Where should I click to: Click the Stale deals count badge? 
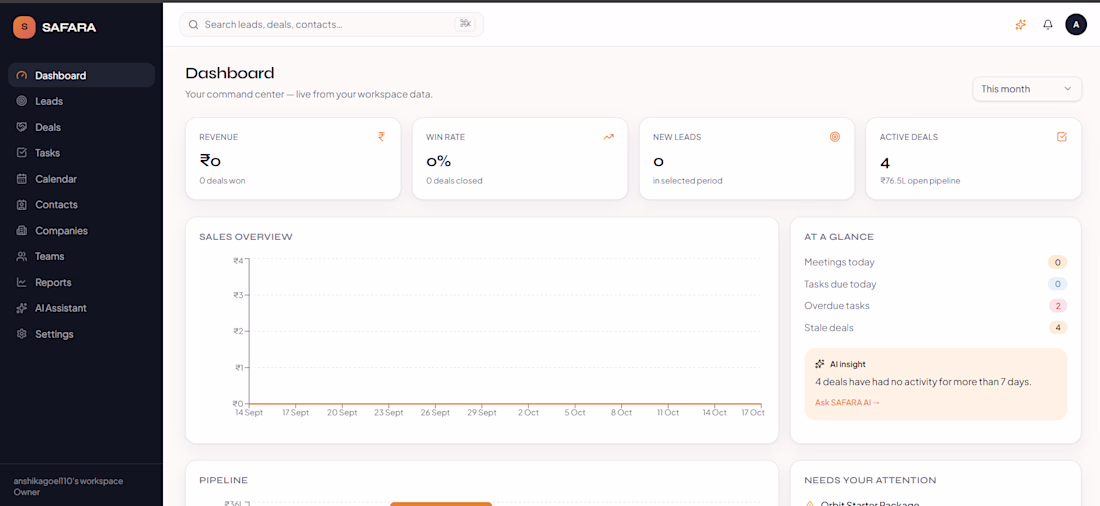pyautogui.click(x=1057, y=328)
